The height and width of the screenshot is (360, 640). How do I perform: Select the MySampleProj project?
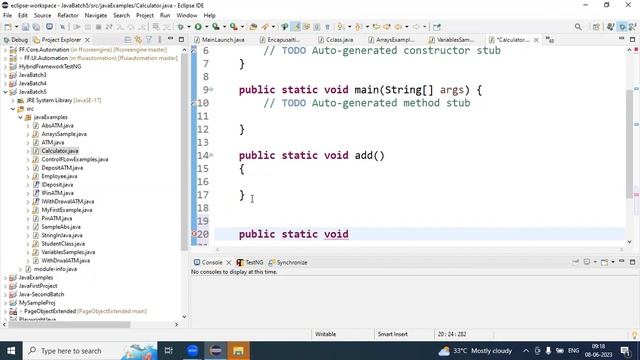click(x=37, y=303)
